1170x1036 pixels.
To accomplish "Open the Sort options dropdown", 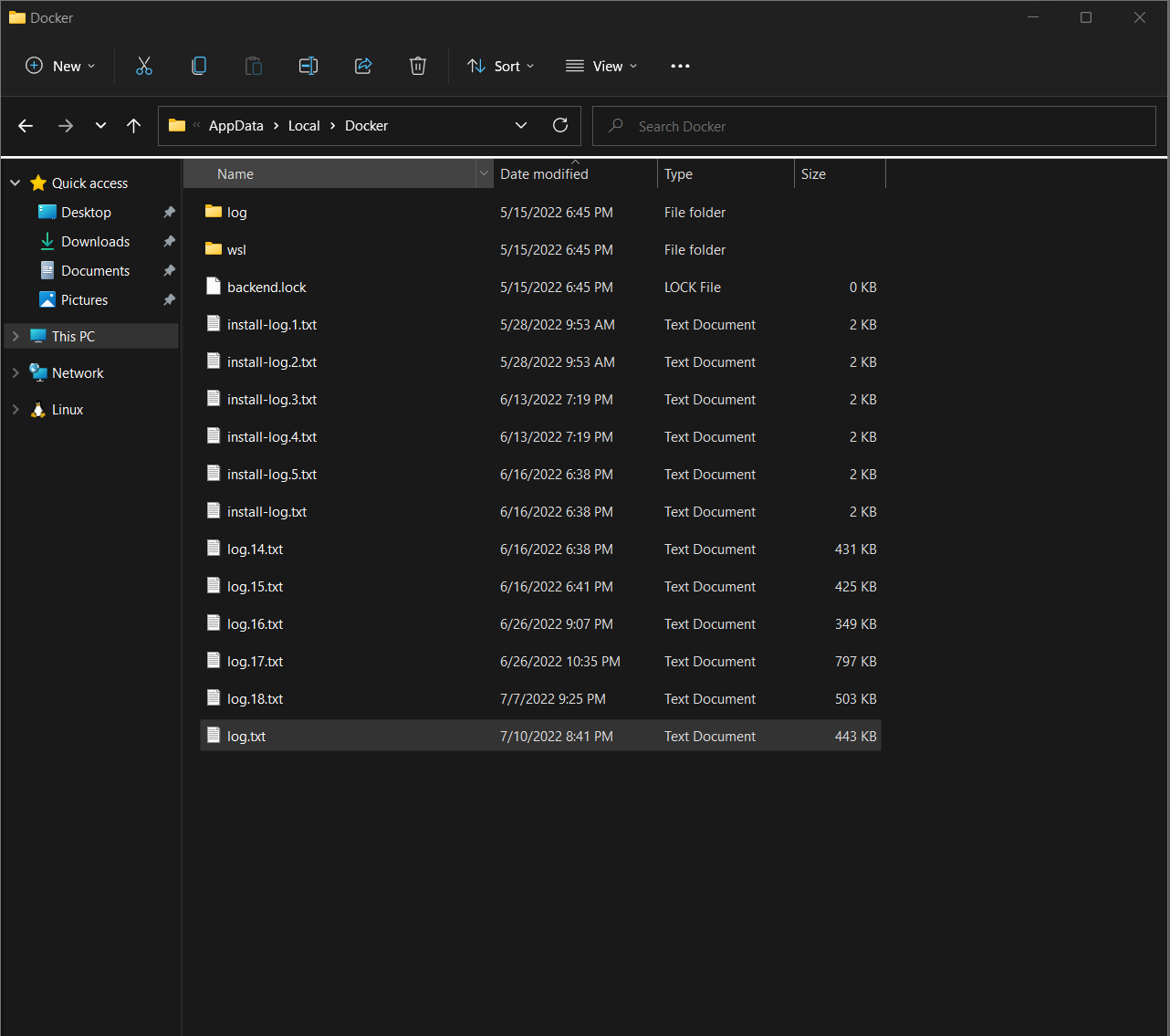I will pyautogui.click(x=499, y=65).
